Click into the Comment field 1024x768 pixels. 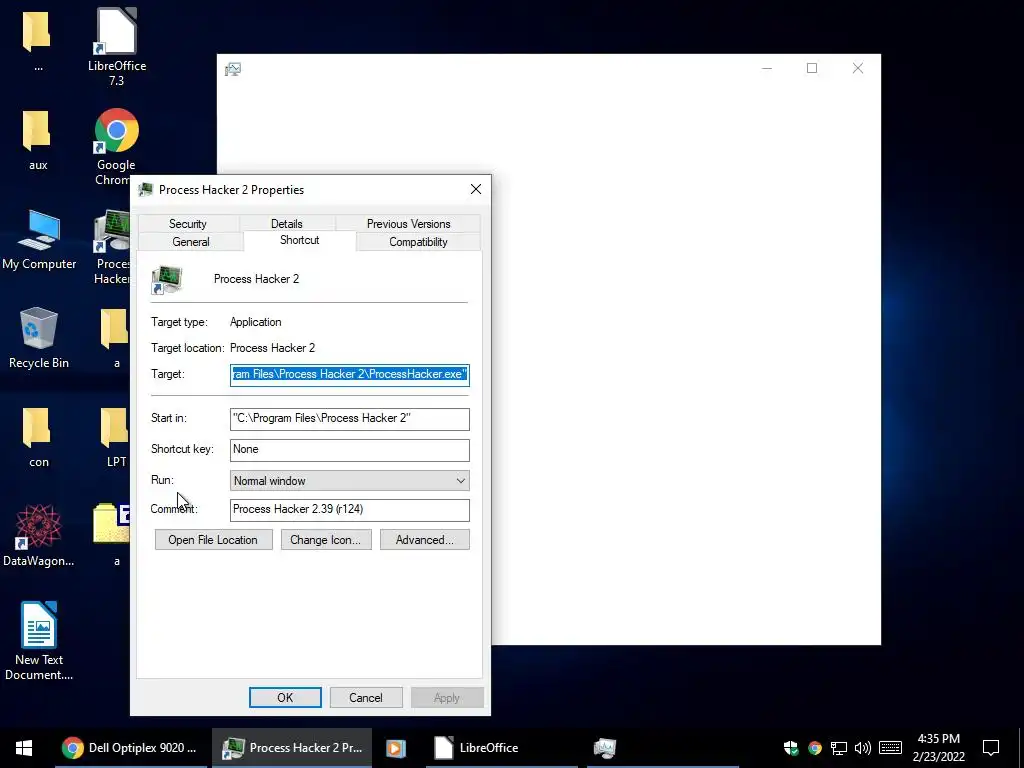click(x=349, y=510)
